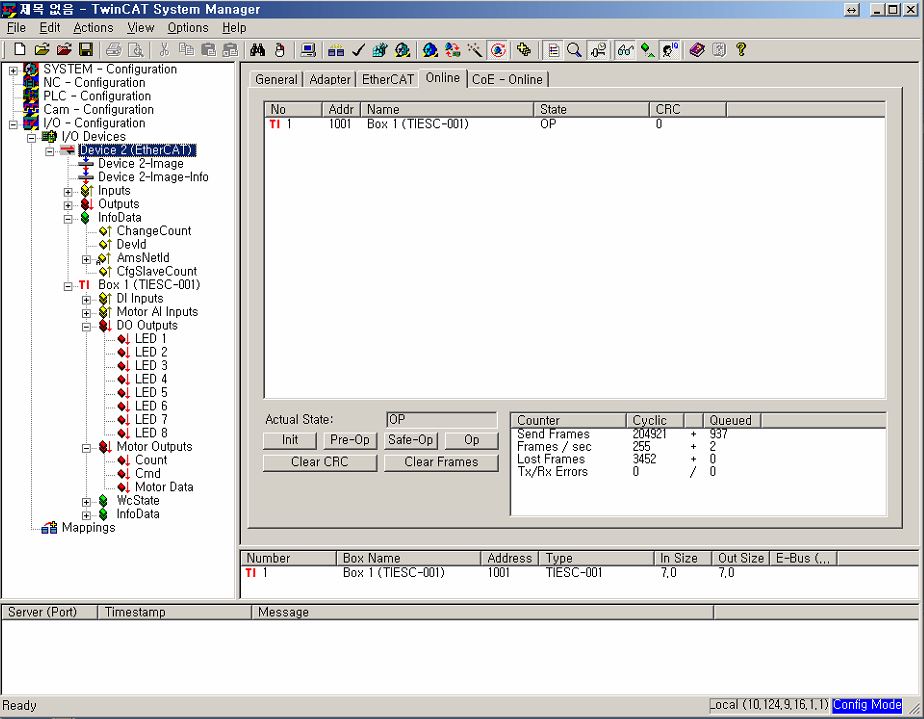This screenshot has width=924, height=719.
Task: Expand the SYSTEM - Configuration node
Action: point(13,71)
